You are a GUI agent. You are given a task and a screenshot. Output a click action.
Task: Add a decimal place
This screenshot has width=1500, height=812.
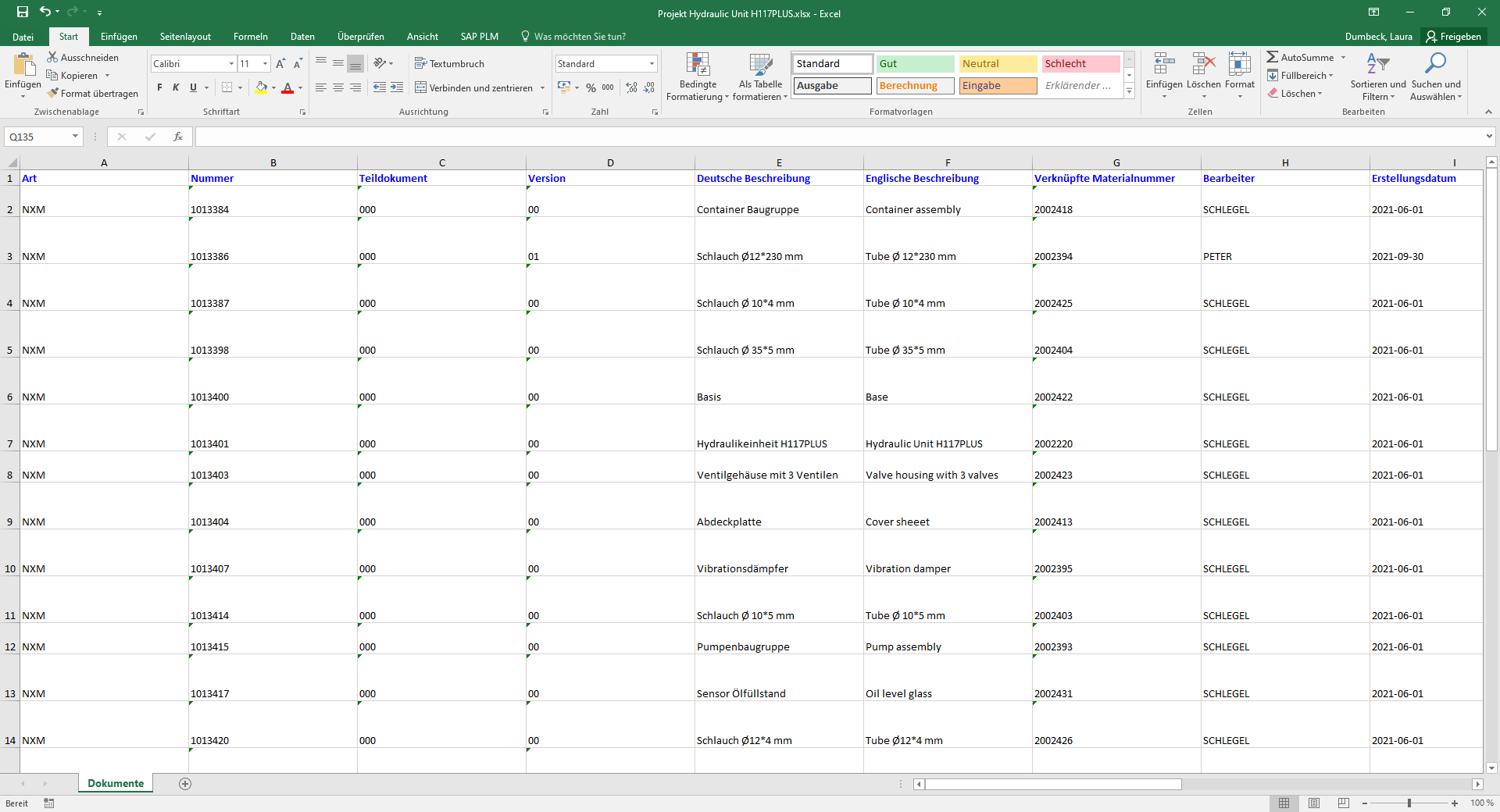[631, 87]
